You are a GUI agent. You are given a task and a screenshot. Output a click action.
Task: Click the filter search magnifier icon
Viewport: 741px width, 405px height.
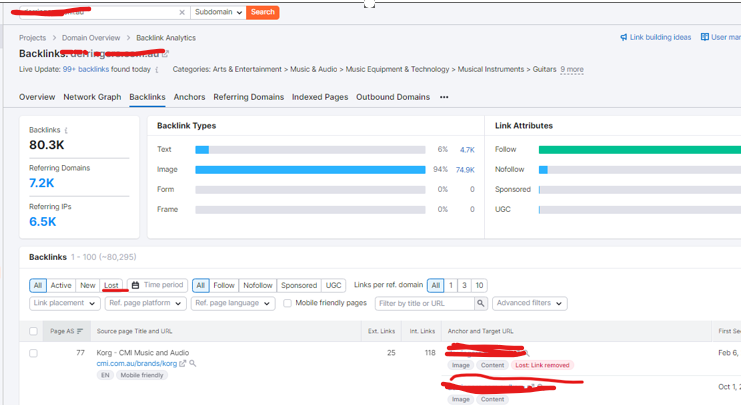point(481,303)
